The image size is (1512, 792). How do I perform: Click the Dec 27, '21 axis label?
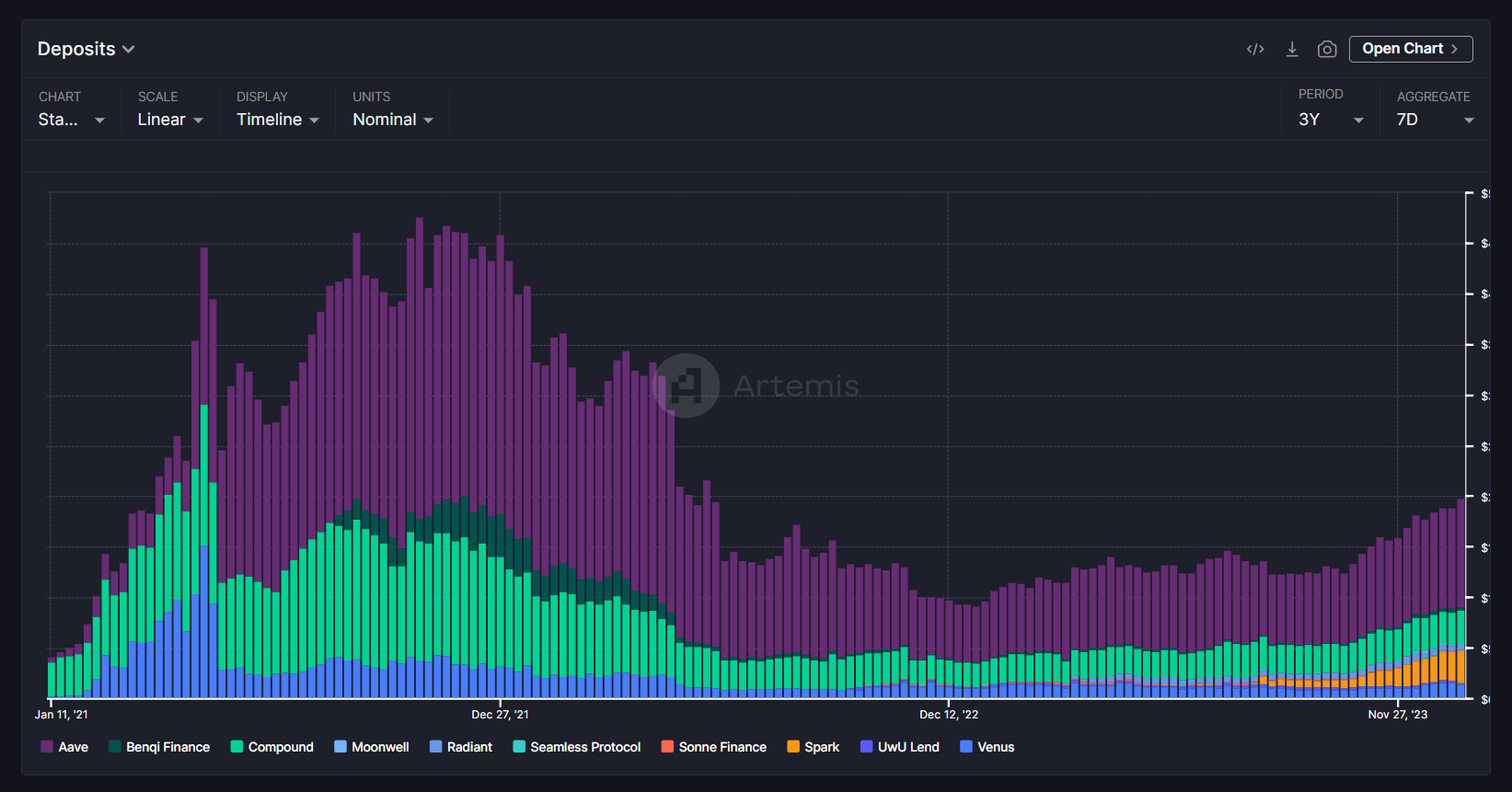click(500, 715)
